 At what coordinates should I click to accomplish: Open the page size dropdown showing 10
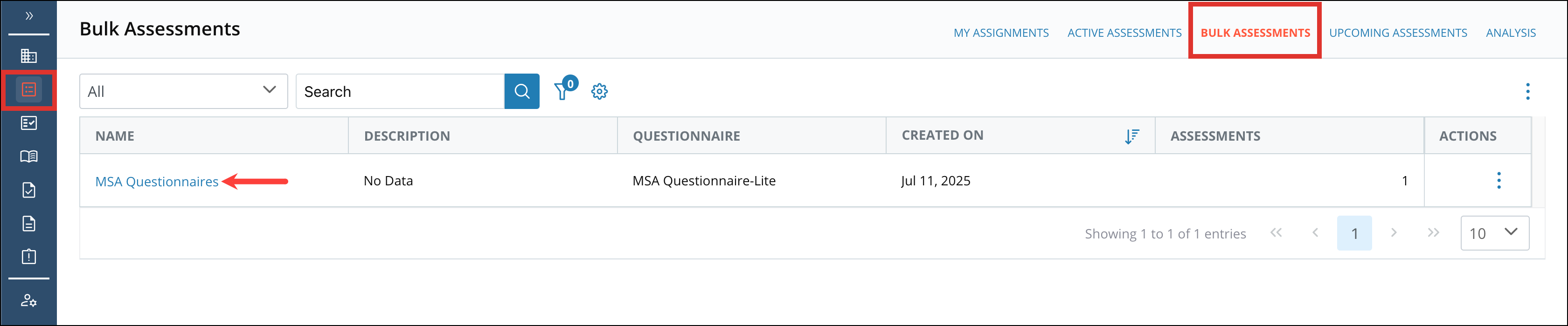1495,233
